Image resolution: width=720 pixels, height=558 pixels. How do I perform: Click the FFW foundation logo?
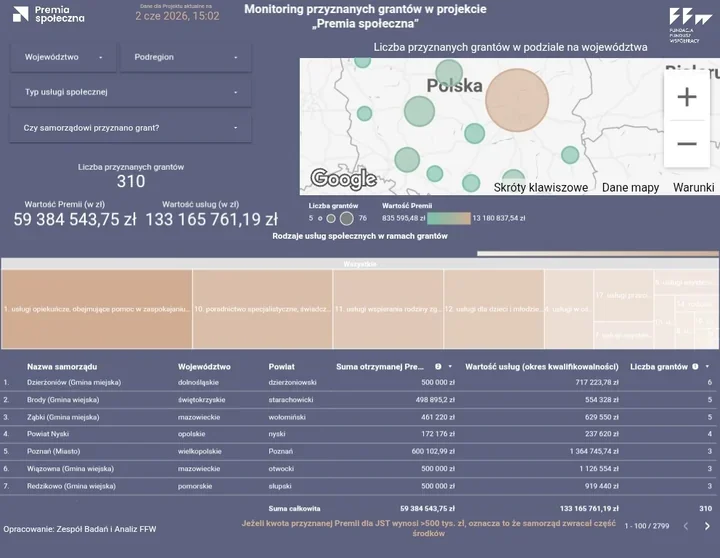[690, 25]
